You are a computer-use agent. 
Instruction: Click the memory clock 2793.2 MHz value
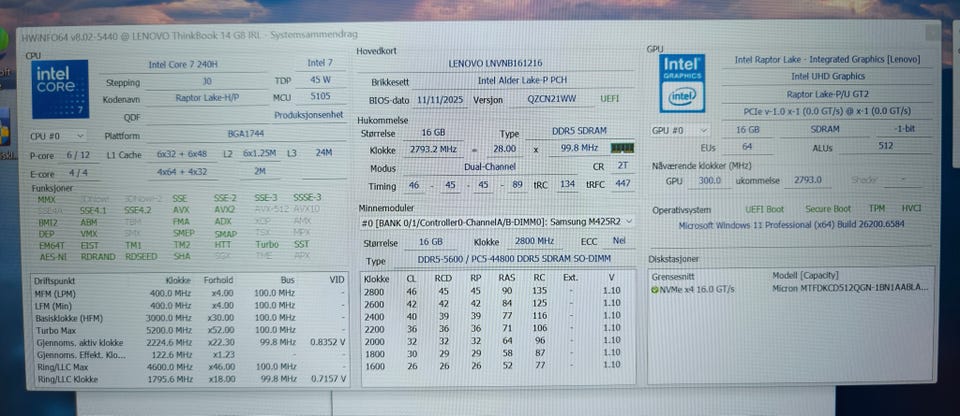point(435,149)
